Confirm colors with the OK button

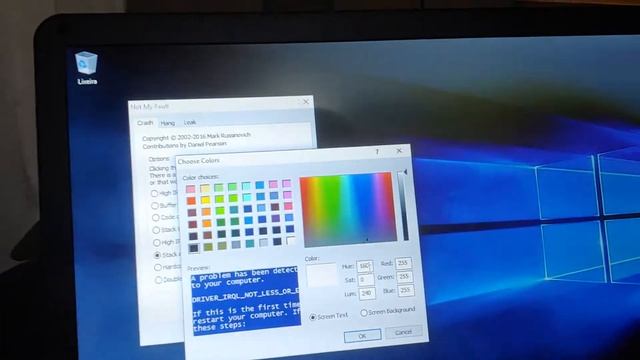[x=362, y=336]
